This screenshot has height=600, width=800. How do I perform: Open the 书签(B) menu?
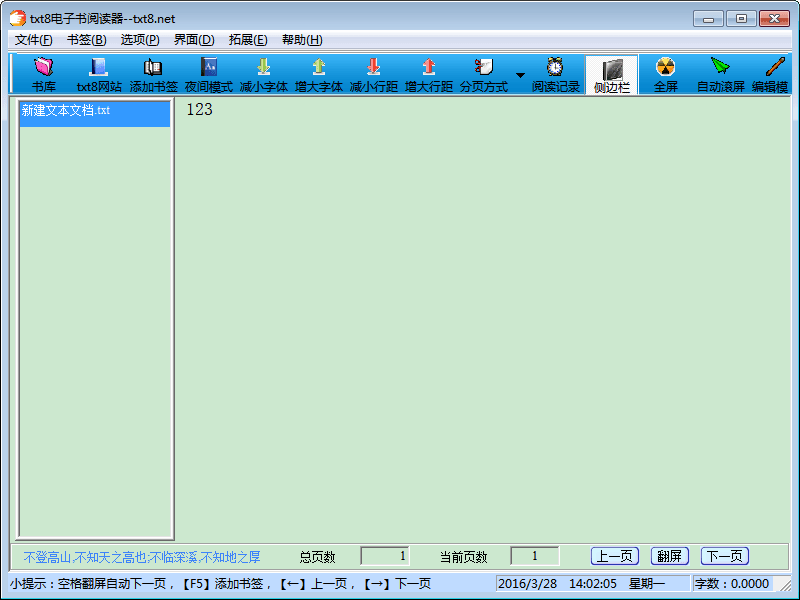[x=86, y=40]
